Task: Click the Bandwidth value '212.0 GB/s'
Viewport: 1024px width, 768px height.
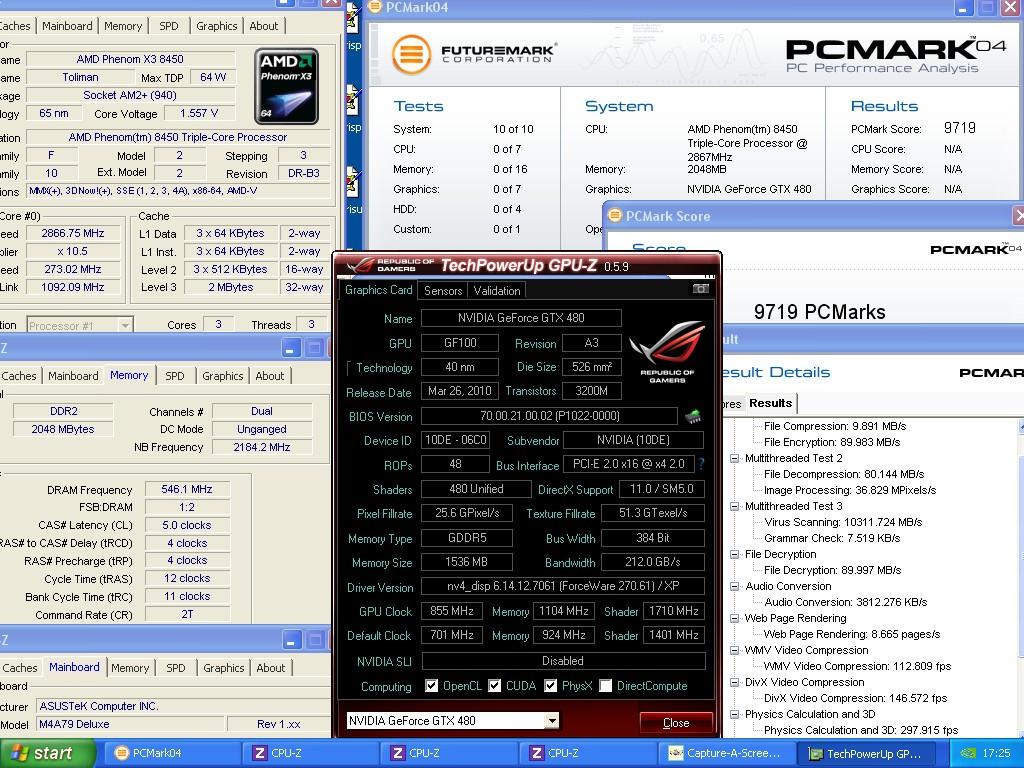Action: point(652,562)
